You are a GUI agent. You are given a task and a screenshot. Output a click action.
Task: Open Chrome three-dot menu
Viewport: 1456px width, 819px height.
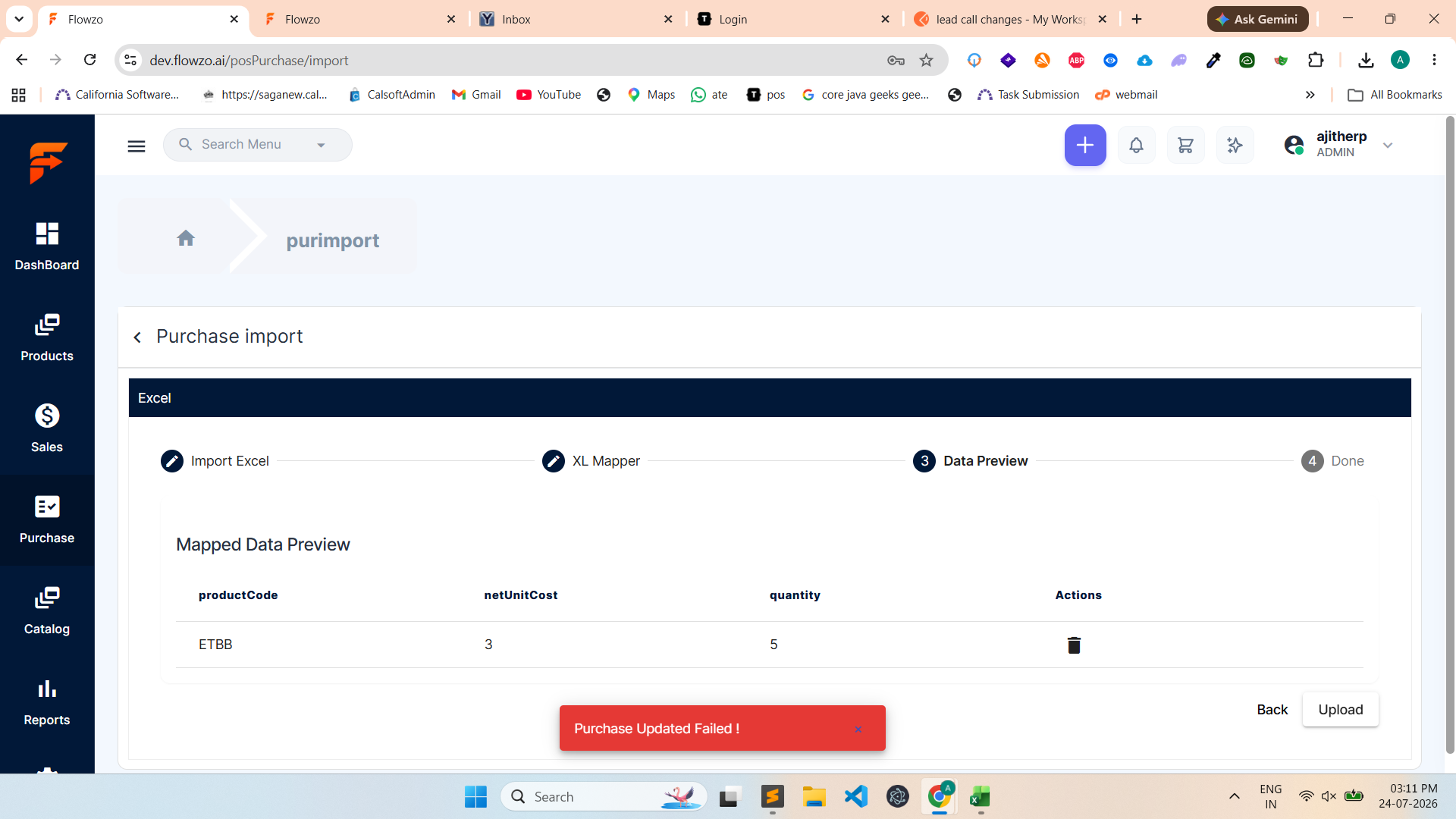[1434, 60]
